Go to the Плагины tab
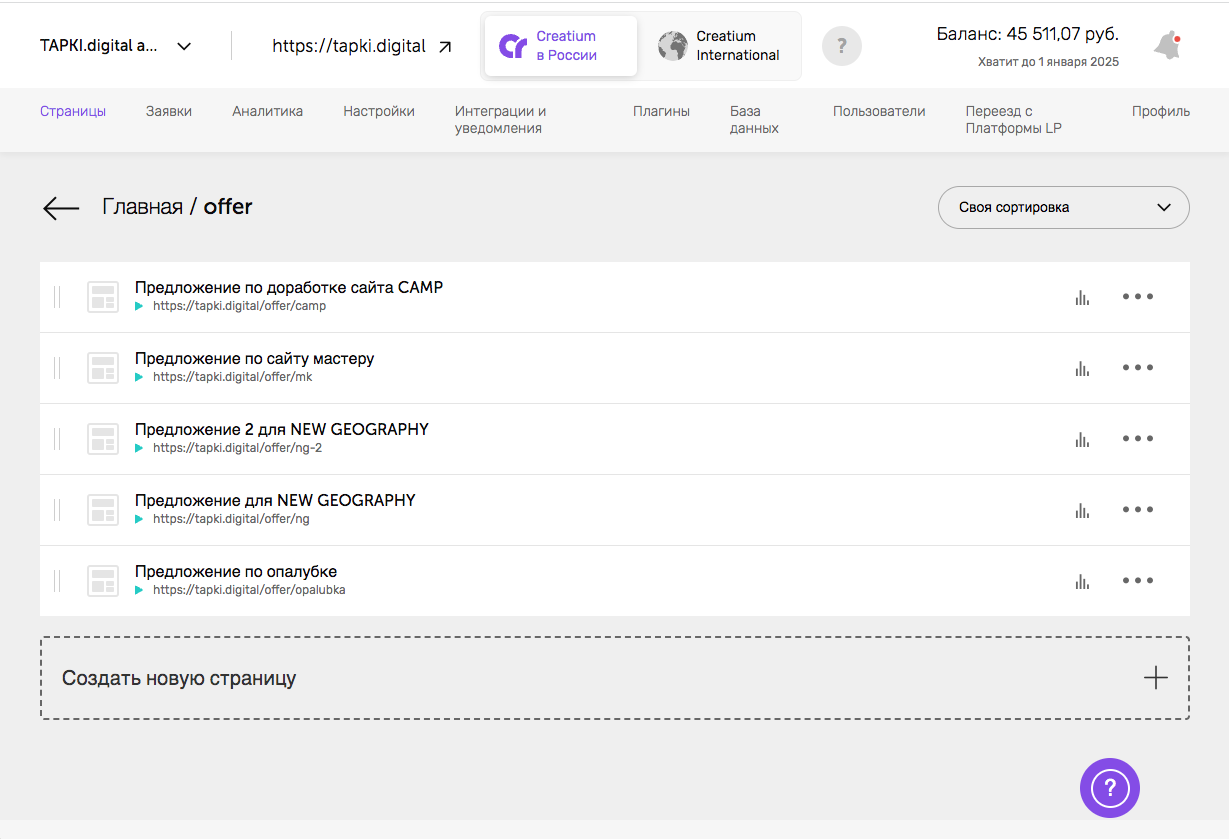This screenshot has height=839, width=1229. (661, 112)
